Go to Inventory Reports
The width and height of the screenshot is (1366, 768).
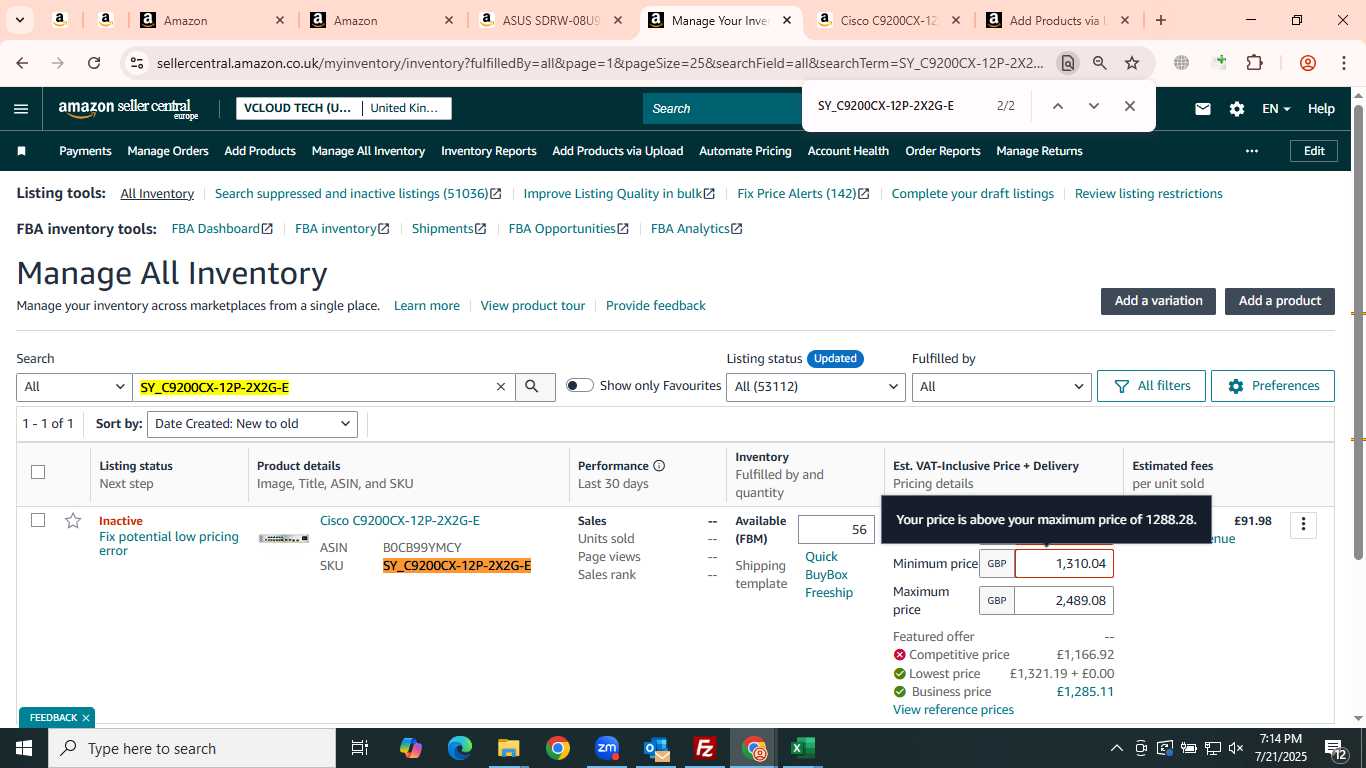click(489, 151)
